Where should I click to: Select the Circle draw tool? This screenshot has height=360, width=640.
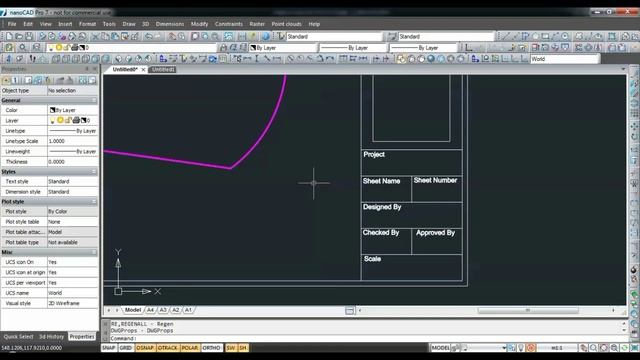point(565,37)
